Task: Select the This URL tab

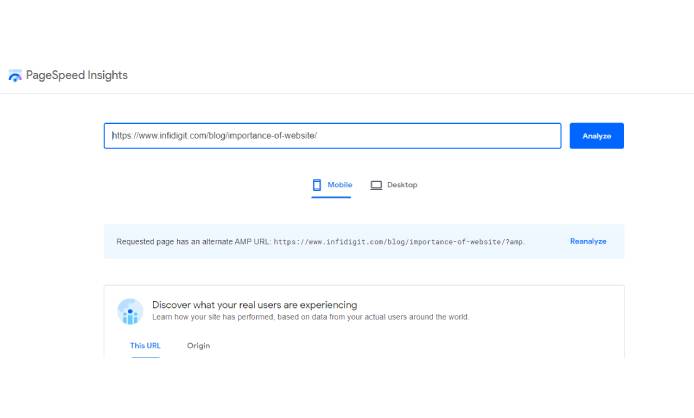Action: tap(145, 346)
